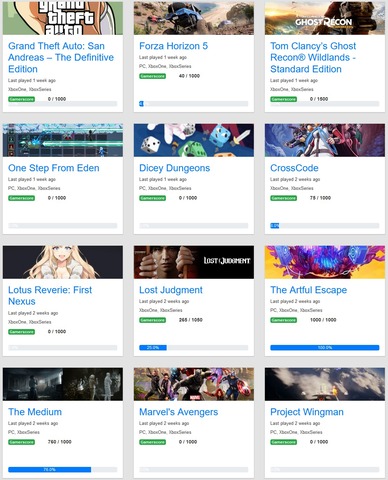Open Lotus Reverie: First Nexus link
Screen dimensions: 388x480
pos(50,295)
